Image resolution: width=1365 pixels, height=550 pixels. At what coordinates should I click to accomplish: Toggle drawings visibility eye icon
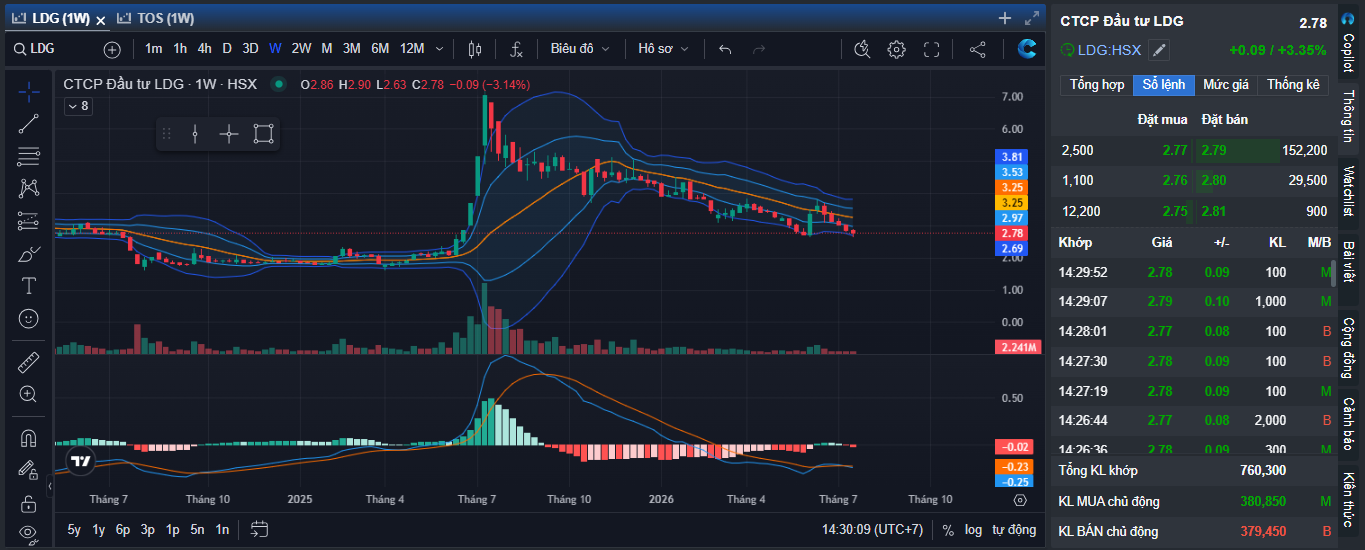pyautogui.click(x=28, y=533)
